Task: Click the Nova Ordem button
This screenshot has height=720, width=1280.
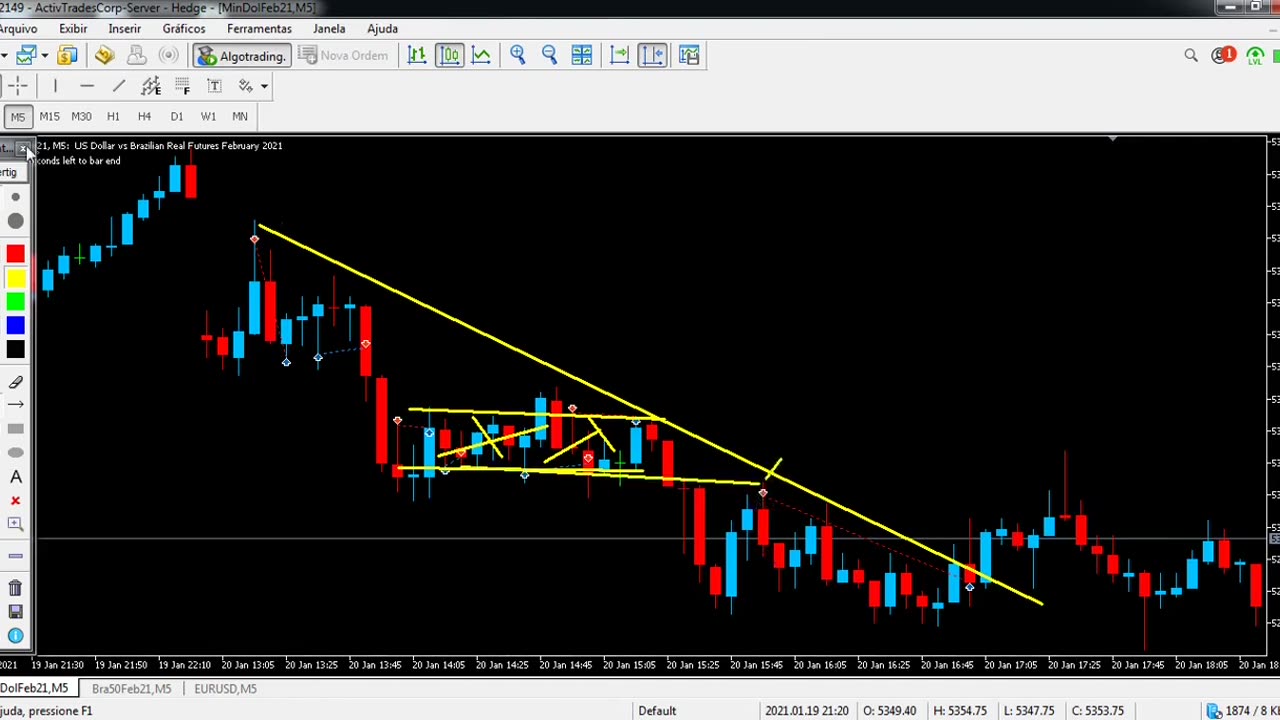Action: tap(343, 55)
